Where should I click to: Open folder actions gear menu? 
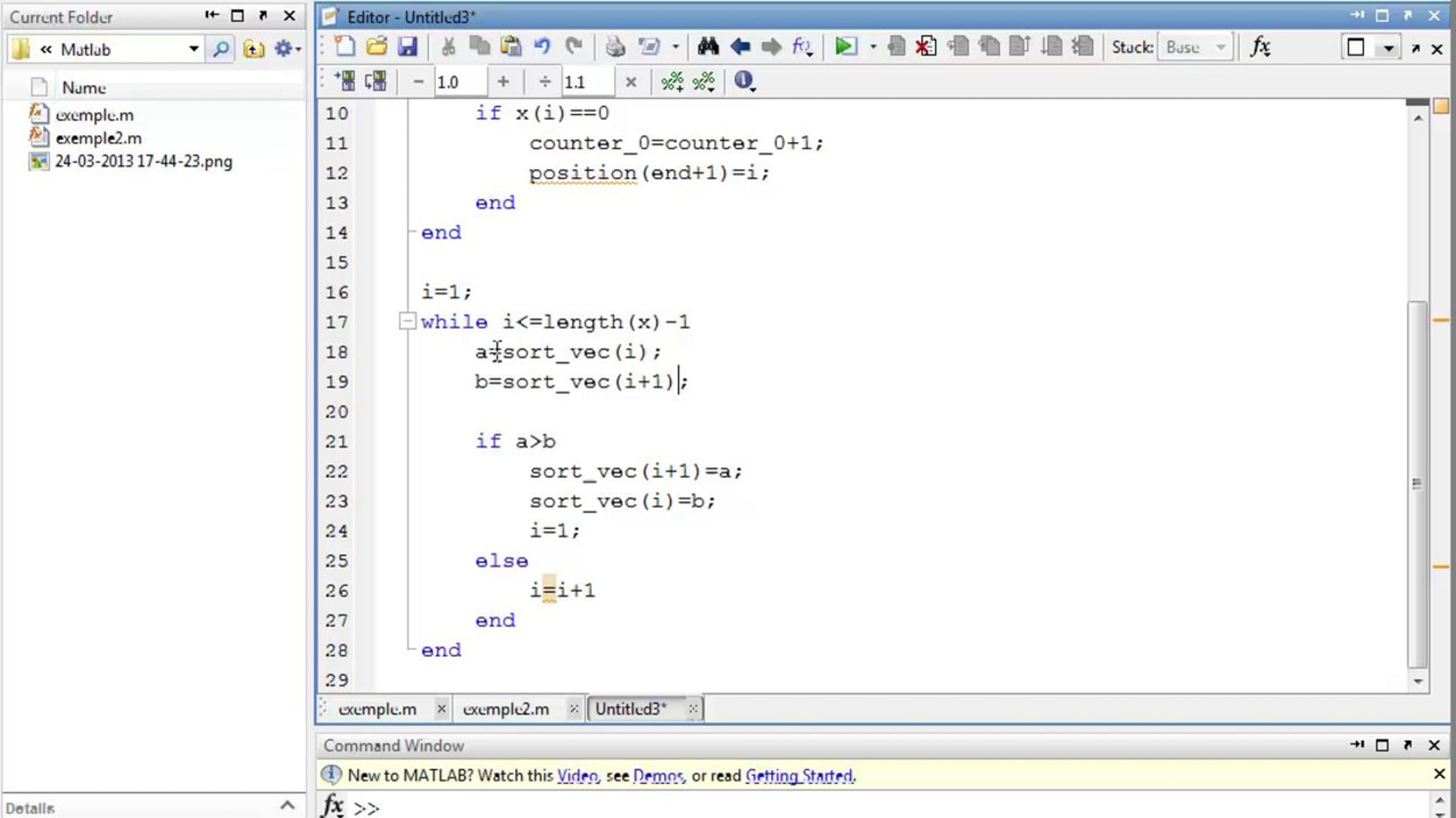(286, 49)
